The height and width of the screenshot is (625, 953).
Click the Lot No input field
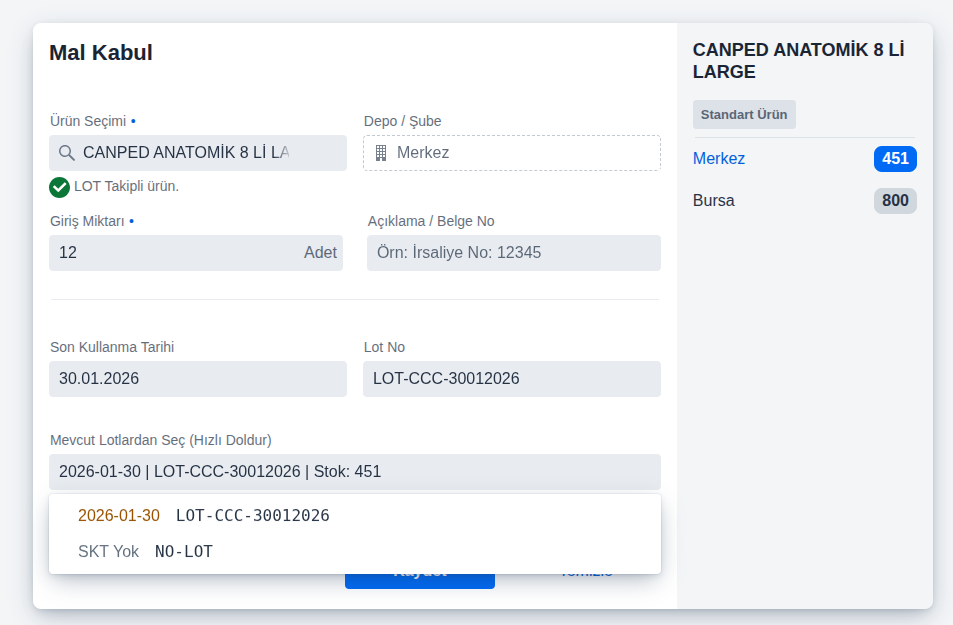[x=511, y=379]
